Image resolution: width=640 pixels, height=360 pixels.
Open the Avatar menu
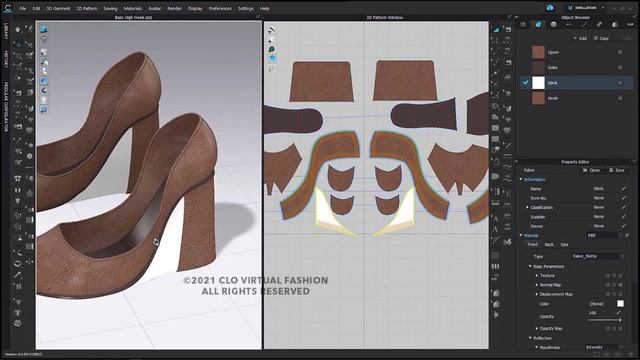pyautogui.click(x=155, y=8)
